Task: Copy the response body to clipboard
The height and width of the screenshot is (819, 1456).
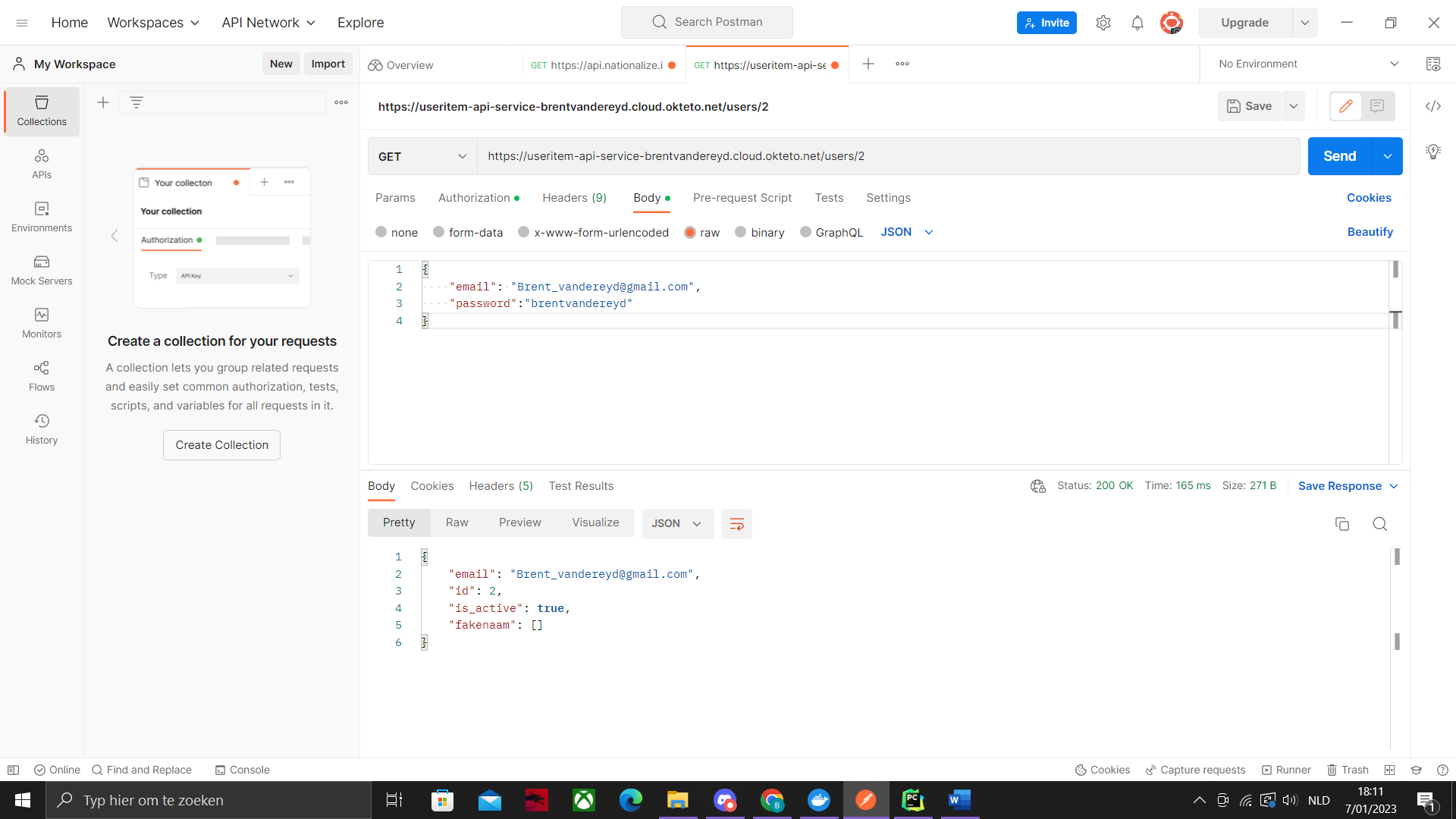Action: point(1342,524)
